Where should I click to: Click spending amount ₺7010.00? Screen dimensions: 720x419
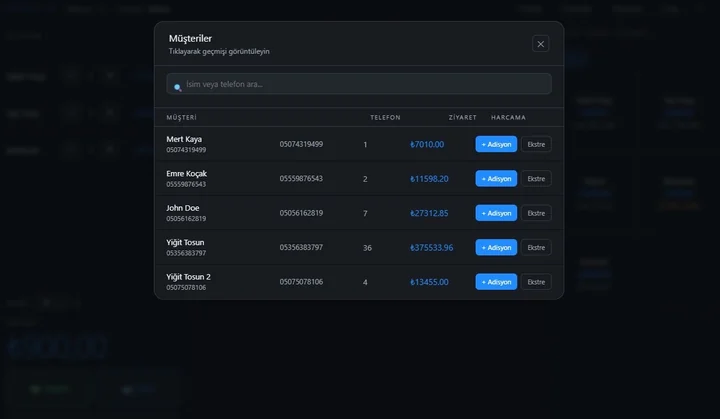click(x=427, y=145)
